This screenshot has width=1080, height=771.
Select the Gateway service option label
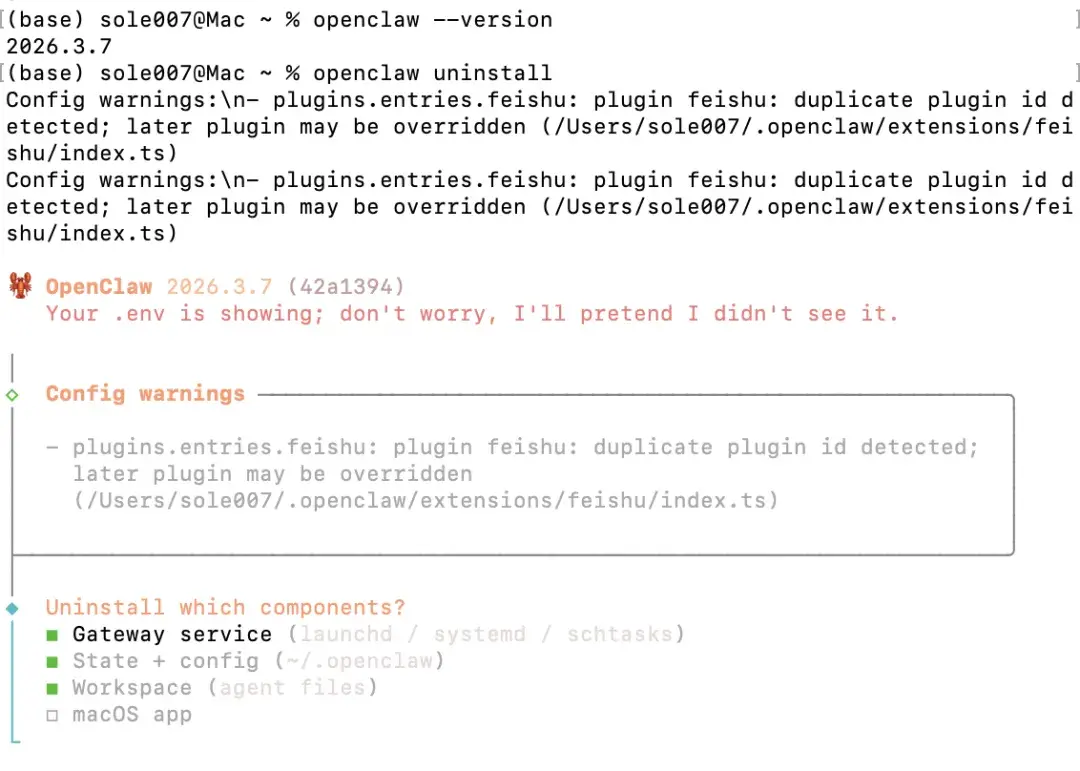click(172, 635)
